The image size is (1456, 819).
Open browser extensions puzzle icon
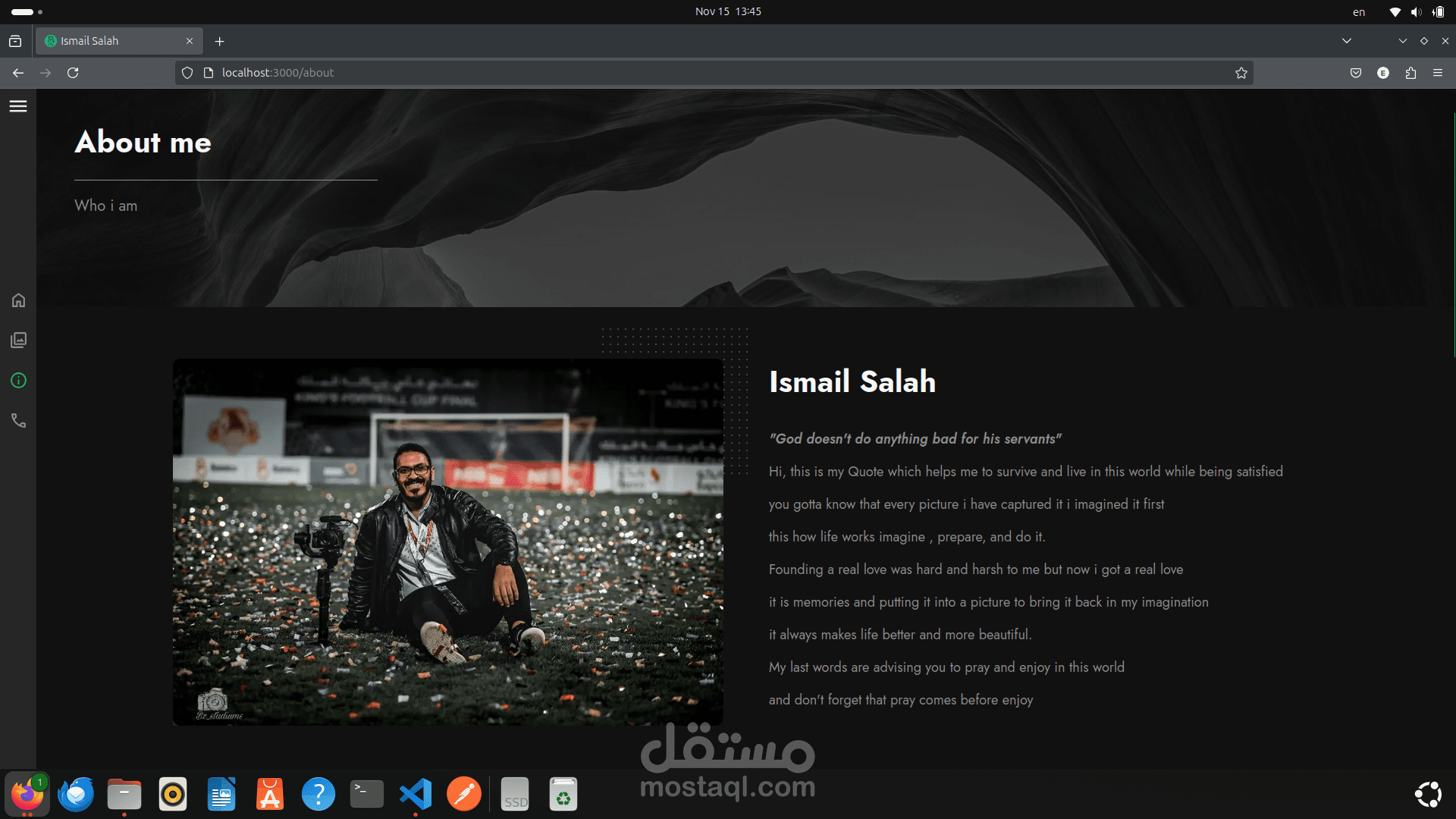tap(1410, 73)
